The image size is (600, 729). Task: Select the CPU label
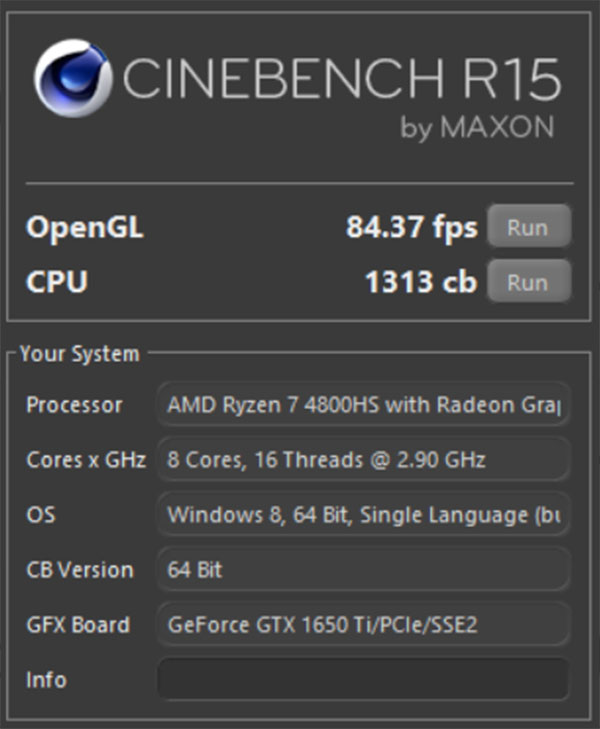tap(57, 282)
